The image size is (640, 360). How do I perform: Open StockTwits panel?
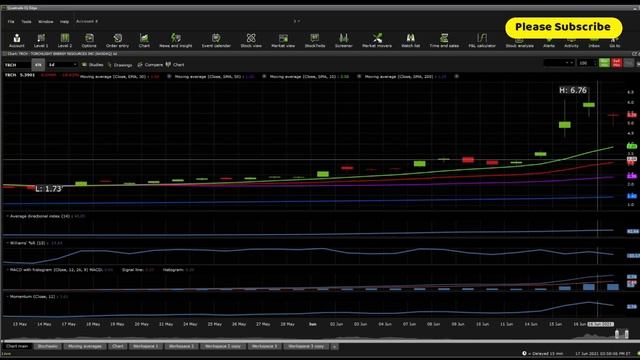tap(315, 40)
